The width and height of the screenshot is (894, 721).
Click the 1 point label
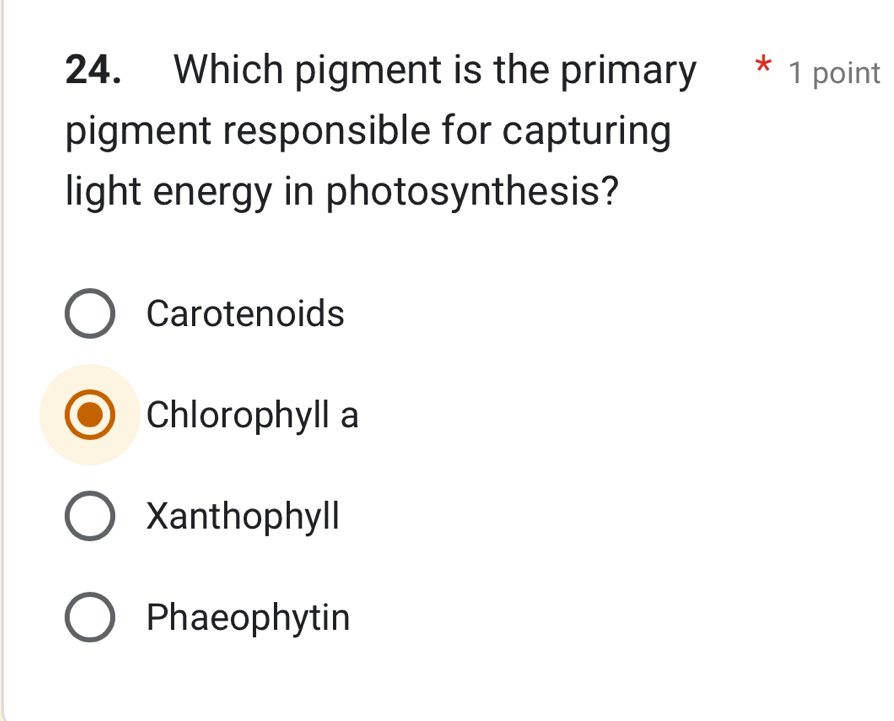pos(835,72)
